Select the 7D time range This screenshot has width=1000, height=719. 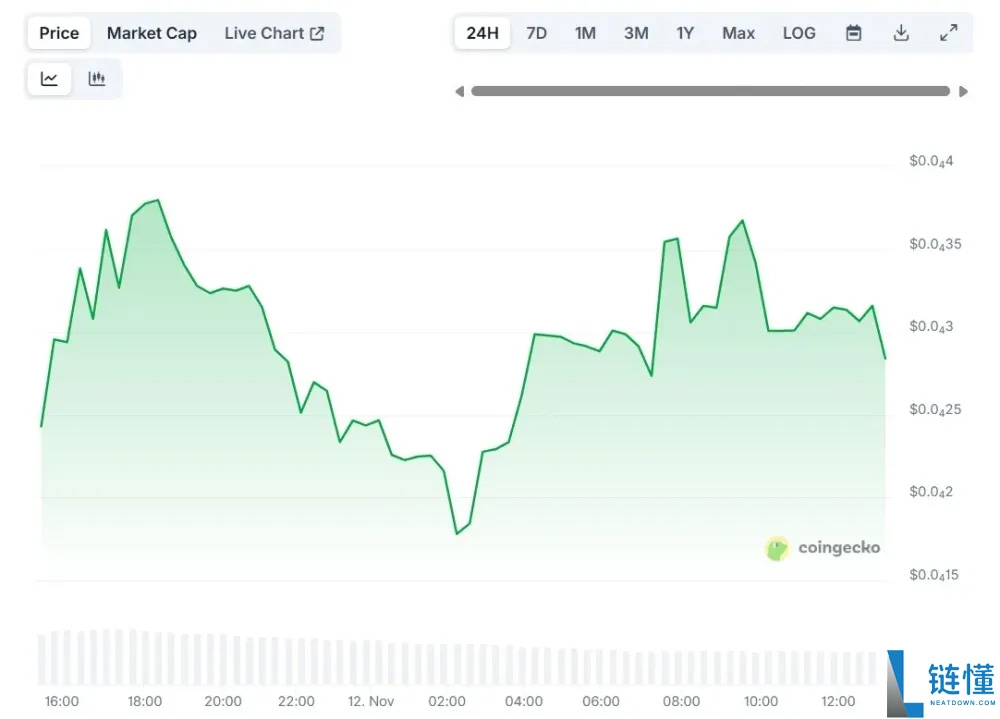pyautogui.click(x=536, y=33)
